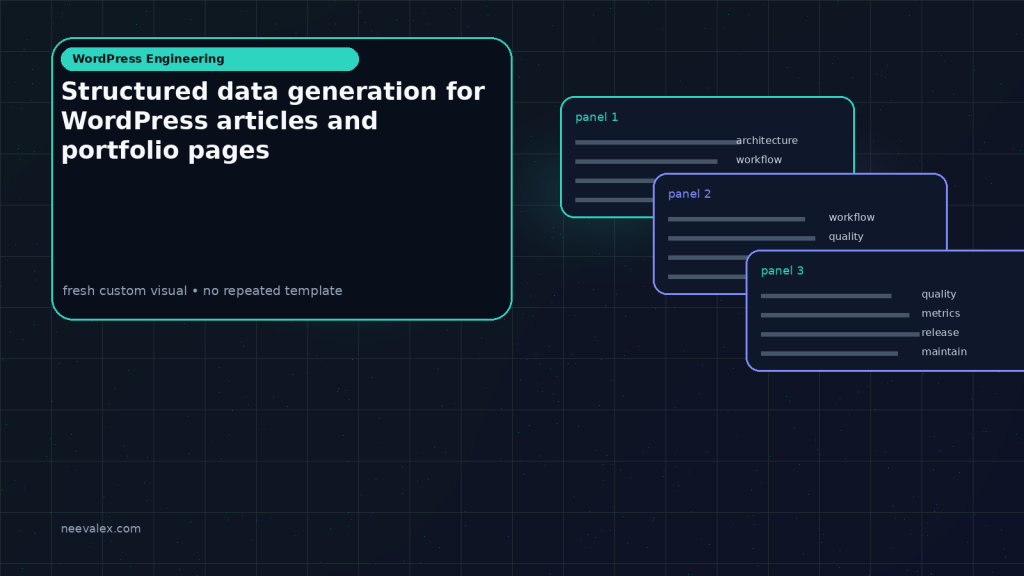The image size is (1024, 576).
Task: Click the bar beside 'architecture' in panel 1
Action: point(656,142)
